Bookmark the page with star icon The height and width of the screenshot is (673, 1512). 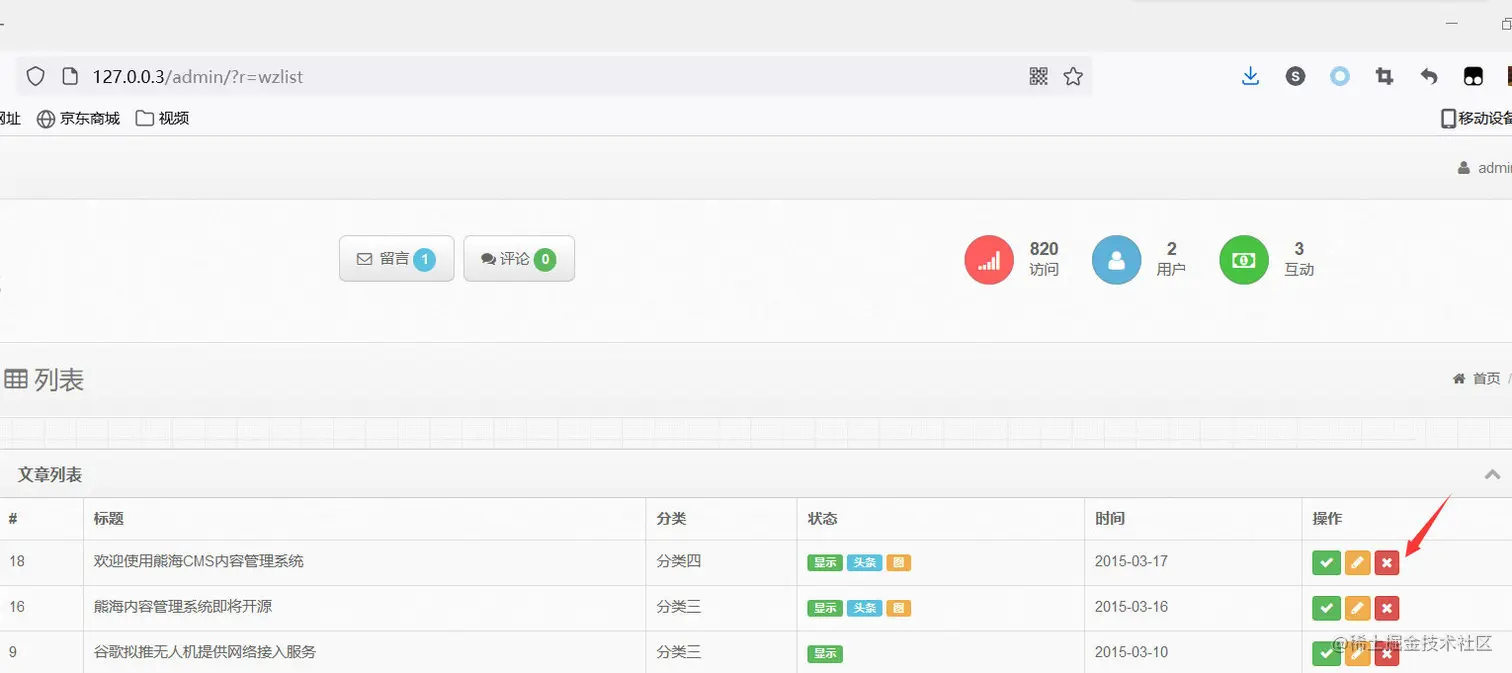1073,76
